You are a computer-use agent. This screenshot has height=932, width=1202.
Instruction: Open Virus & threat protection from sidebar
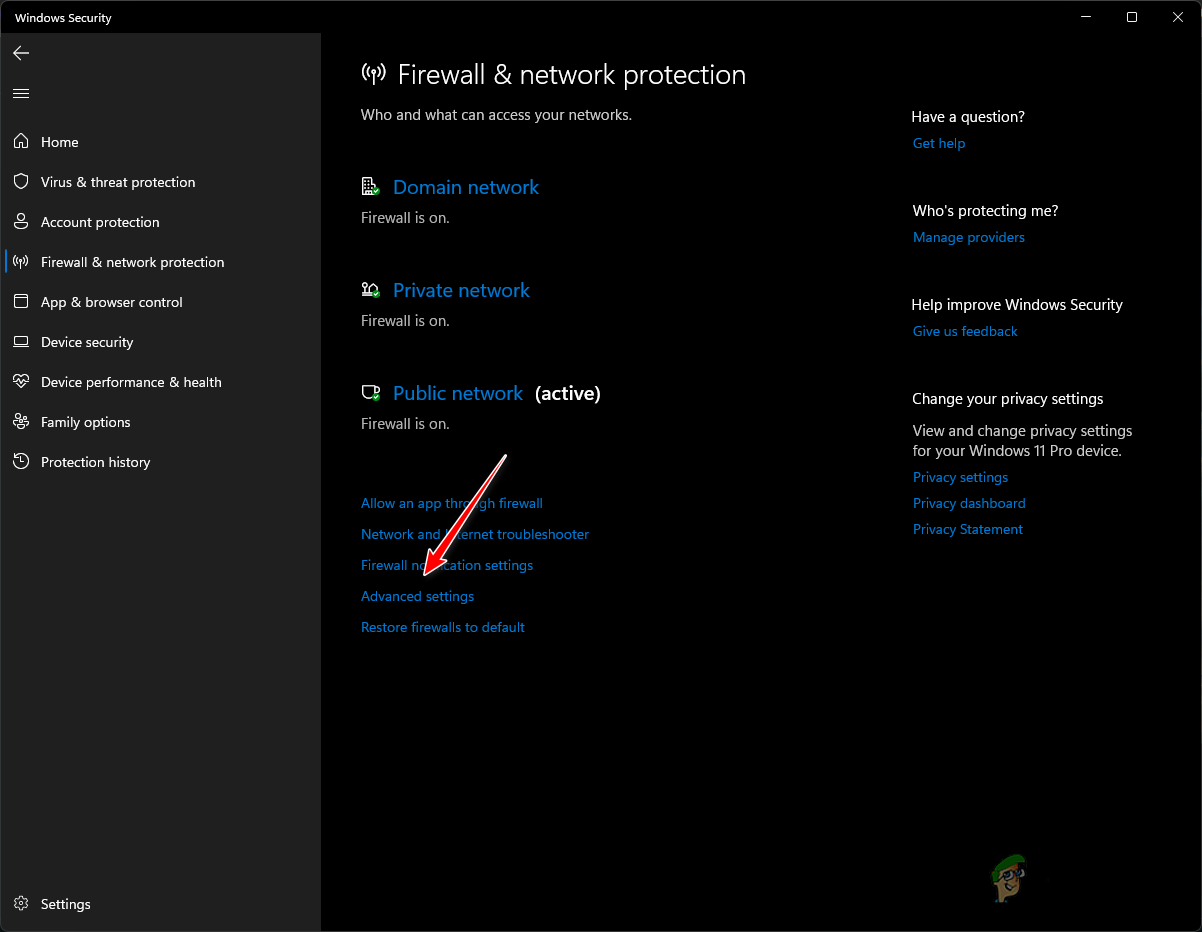(x=117, y=182)
